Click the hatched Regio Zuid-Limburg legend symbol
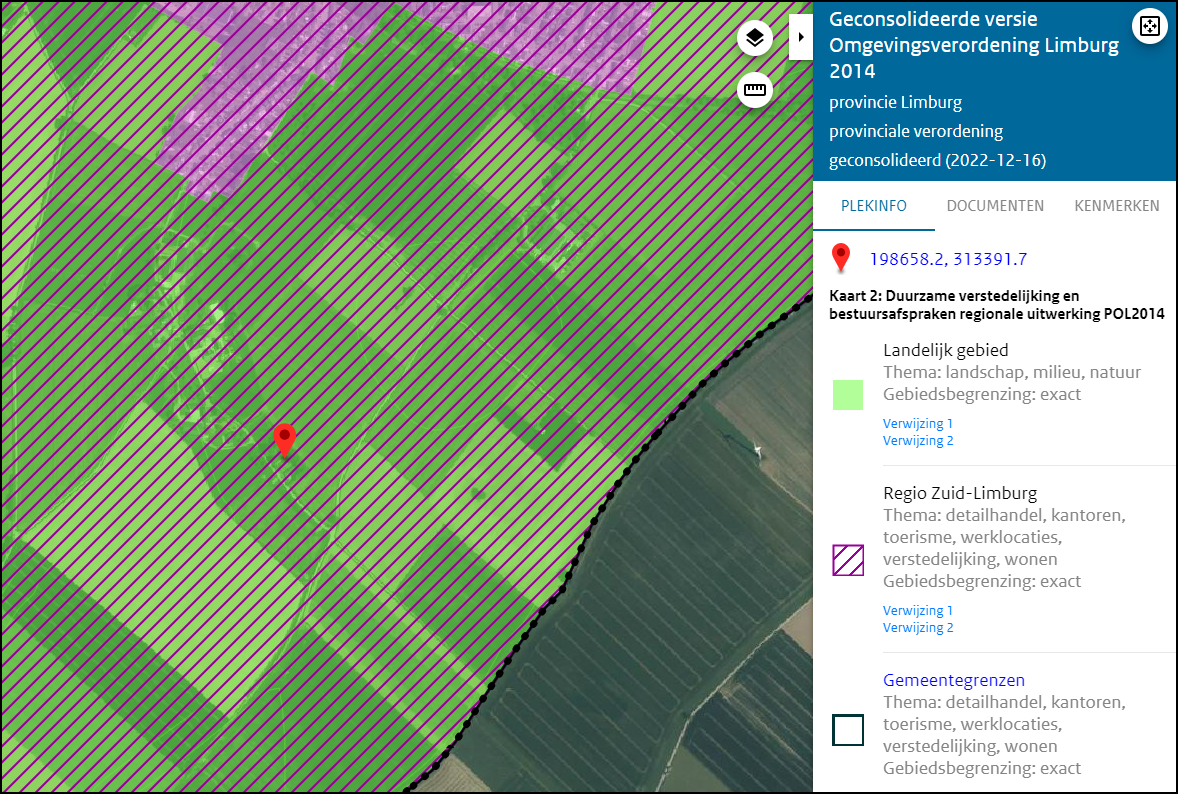 847,561
